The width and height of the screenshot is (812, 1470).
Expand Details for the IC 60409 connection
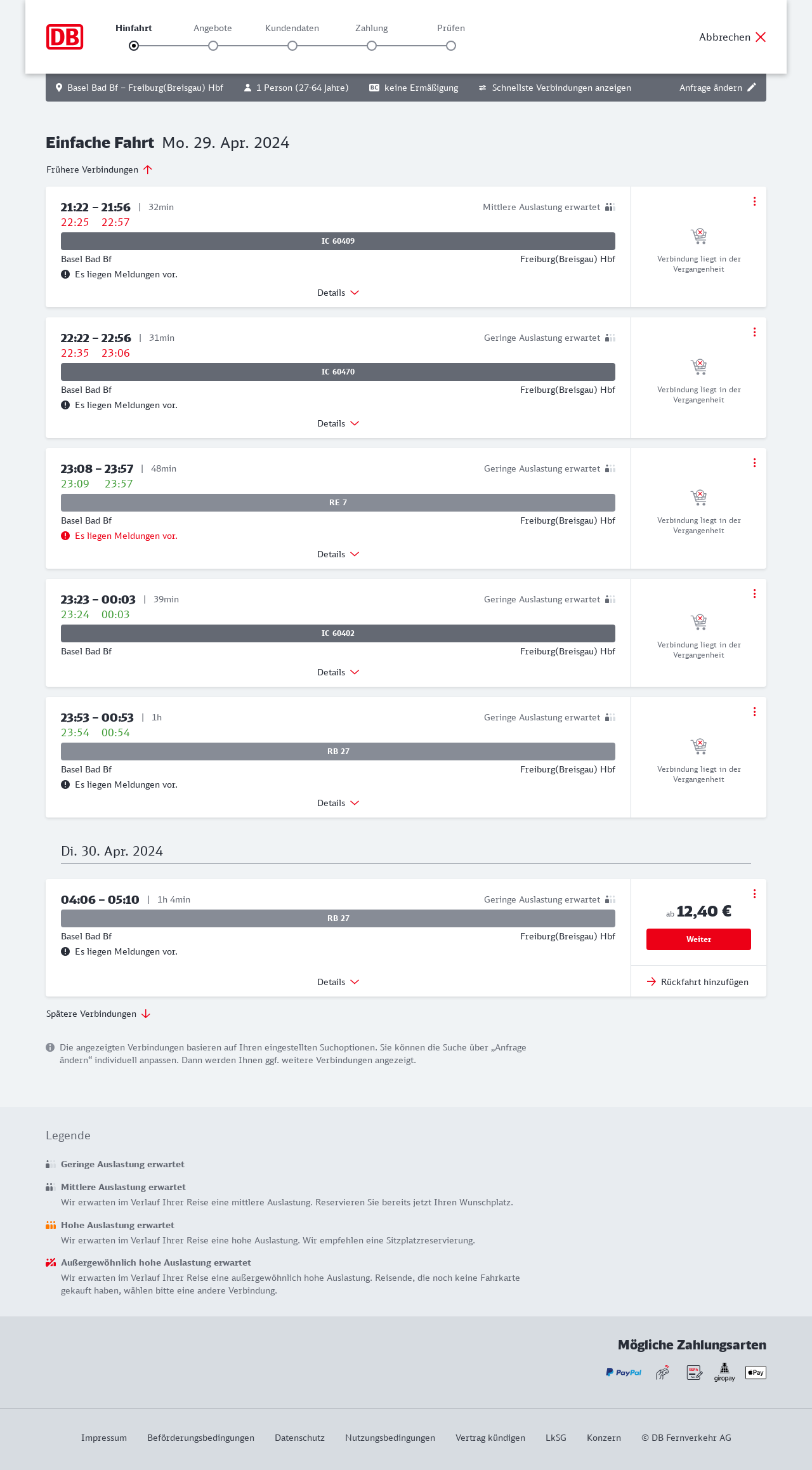(338, 293)
